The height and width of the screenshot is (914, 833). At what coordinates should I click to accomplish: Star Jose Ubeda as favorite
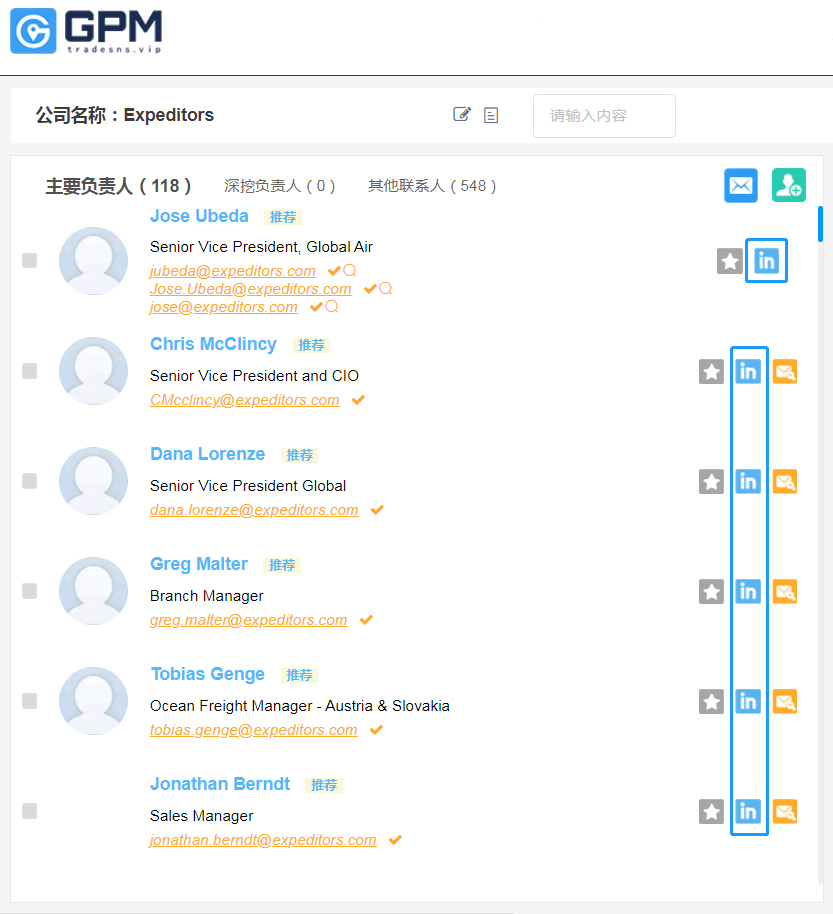tap(730, 261)
